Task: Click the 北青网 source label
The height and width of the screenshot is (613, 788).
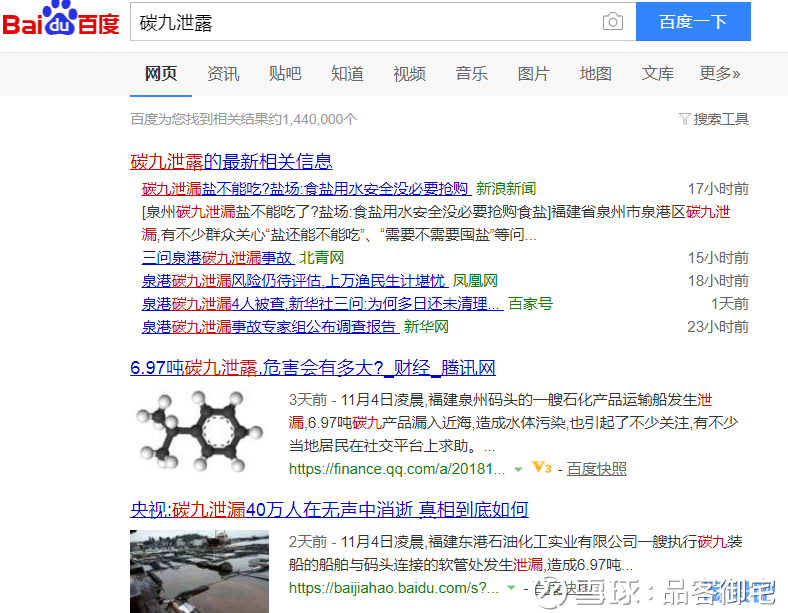Action: tap(322, 258)
